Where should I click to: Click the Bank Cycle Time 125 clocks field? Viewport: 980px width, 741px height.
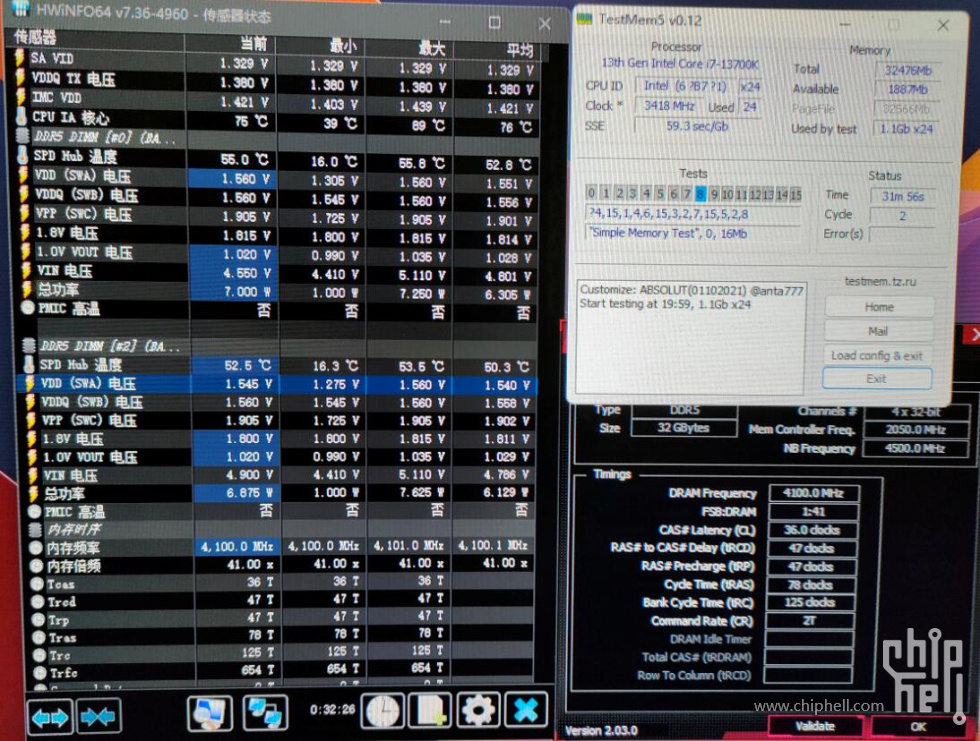tap(810, 602)
